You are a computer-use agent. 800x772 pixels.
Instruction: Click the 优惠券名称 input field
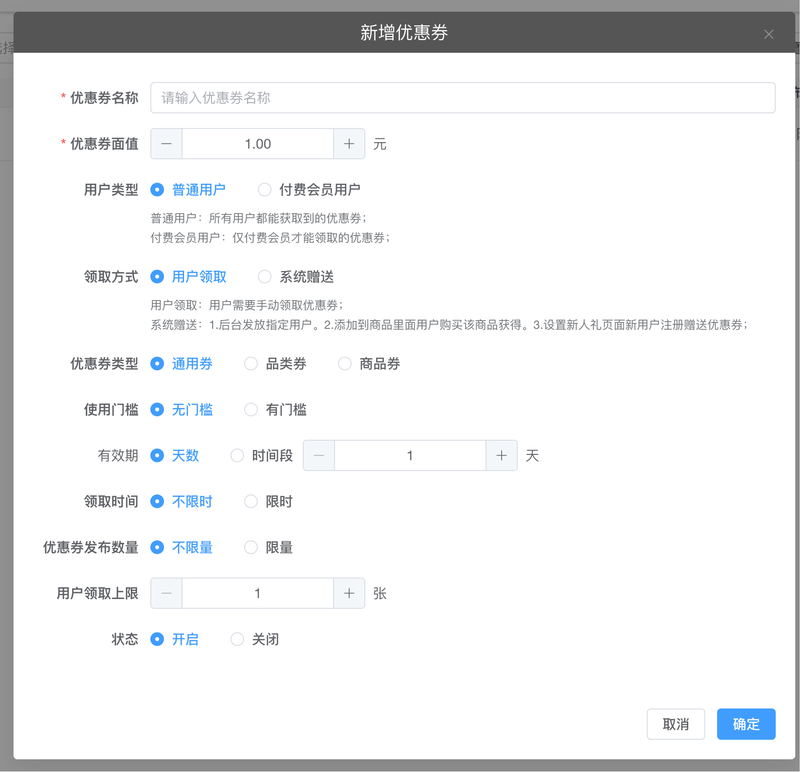(x=462, y=97)
